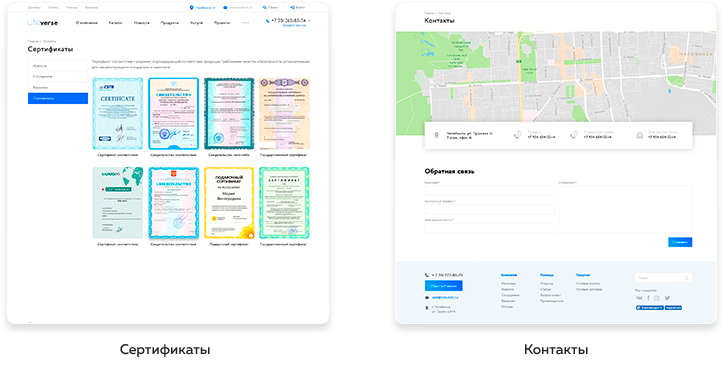
Task: Open the Каталог item in main navigation
Action: click(x=115, y=23)
